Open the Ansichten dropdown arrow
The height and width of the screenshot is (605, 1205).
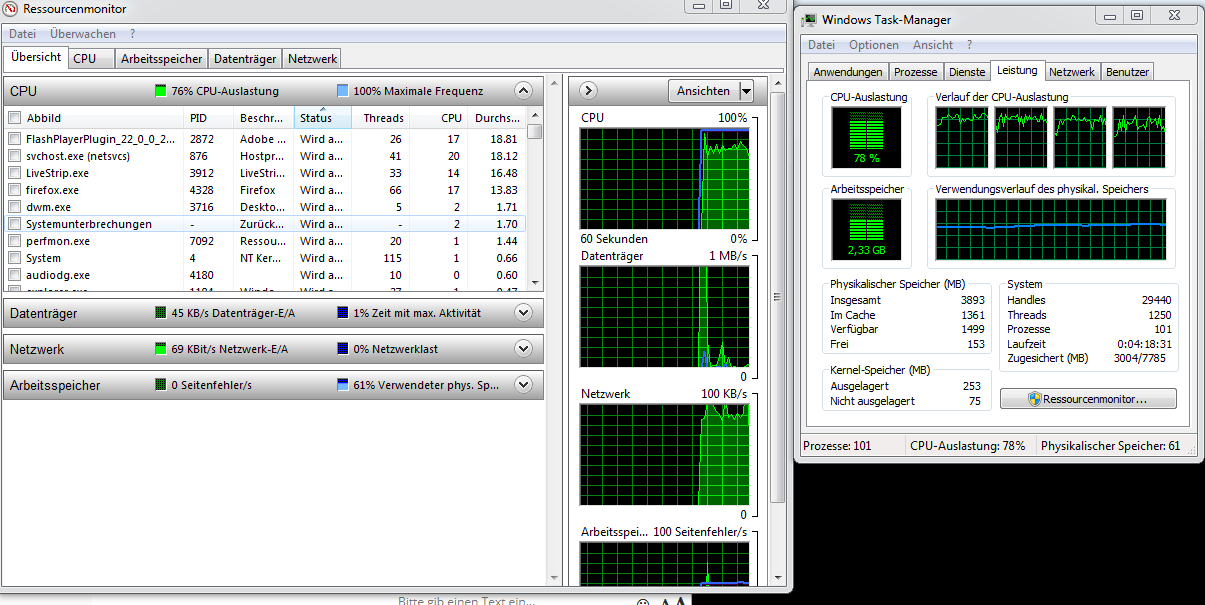coord(746,91)
